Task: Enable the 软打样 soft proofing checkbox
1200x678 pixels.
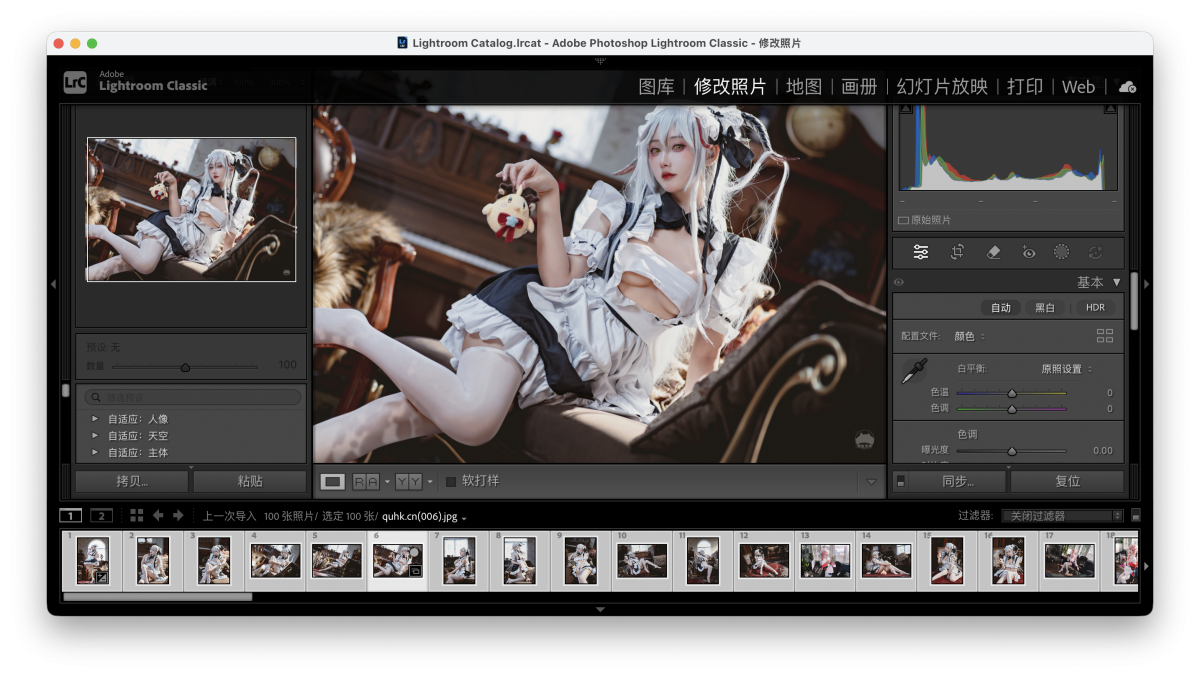Action: (451, 481)
